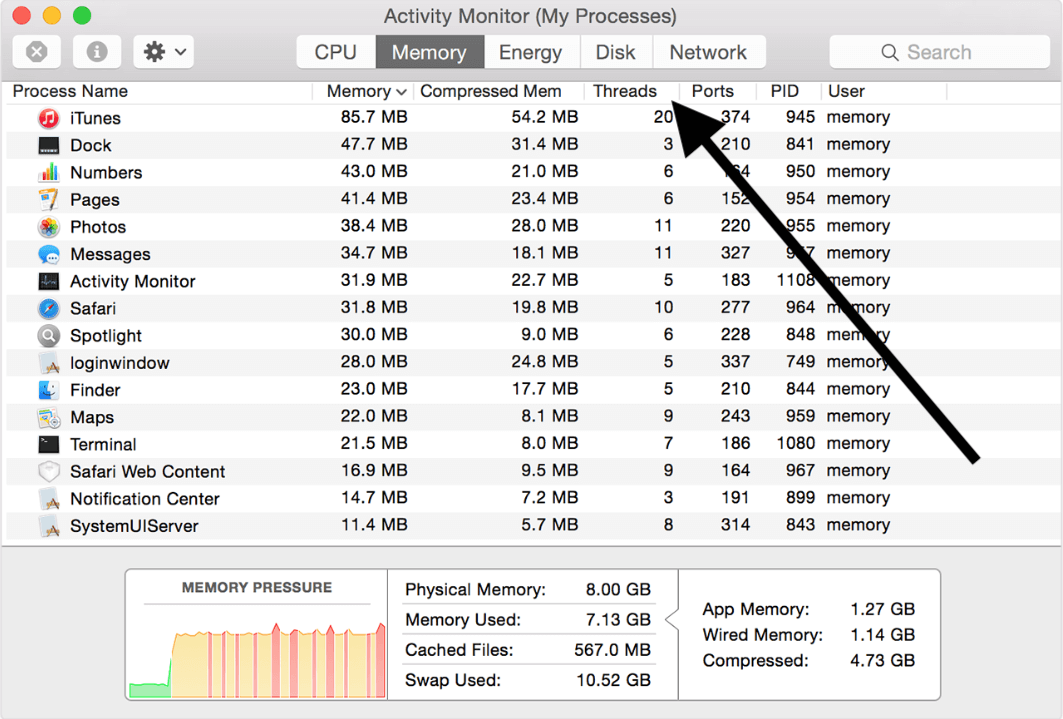Open the gear action menu

pos(163,51)
